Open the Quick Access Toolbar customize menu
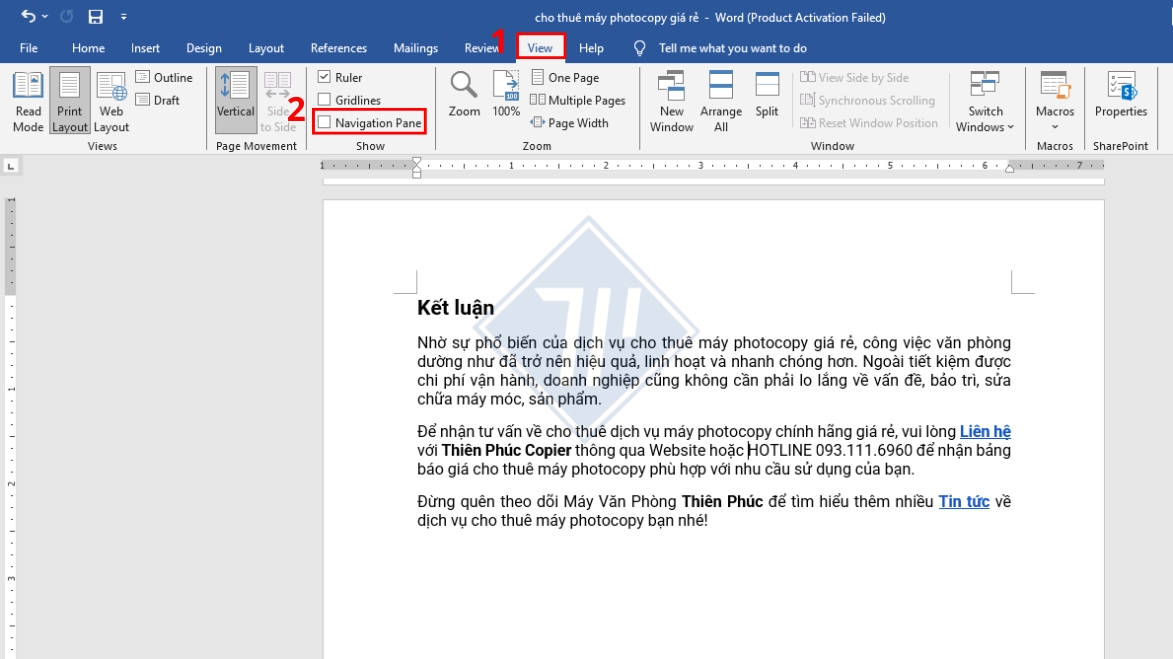The image size is (1173, 659). pyautogui.click(x=122, y=15)
